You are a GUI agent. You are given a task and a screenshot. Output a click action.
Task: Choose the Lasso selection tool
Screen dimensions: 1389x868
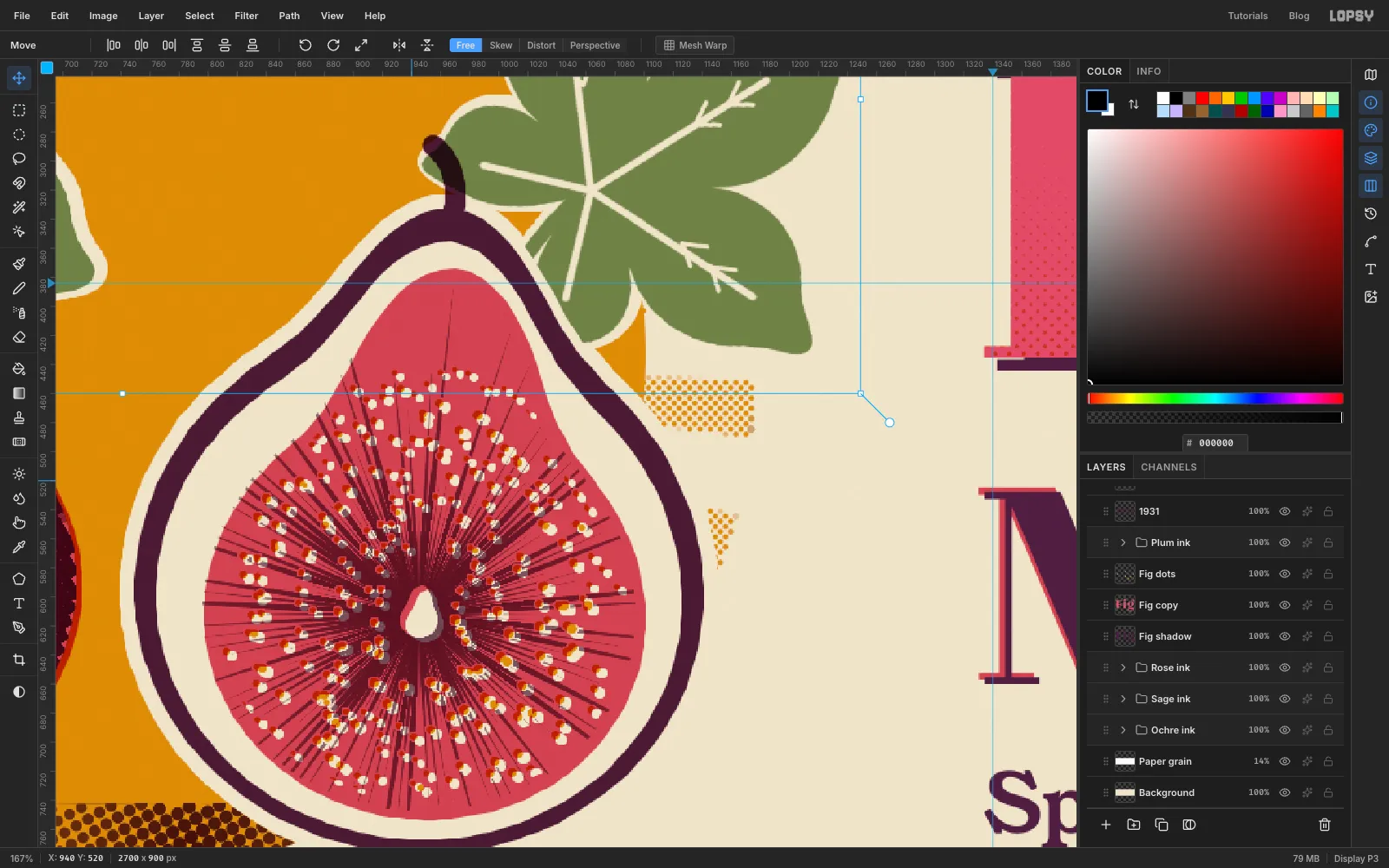(19, 159)
